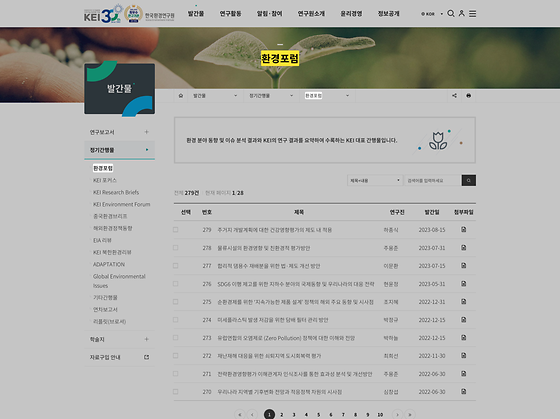Expand 학술지 sidebar section plus
This screenshot has height=419, width=560.
[x=146, y=339]
